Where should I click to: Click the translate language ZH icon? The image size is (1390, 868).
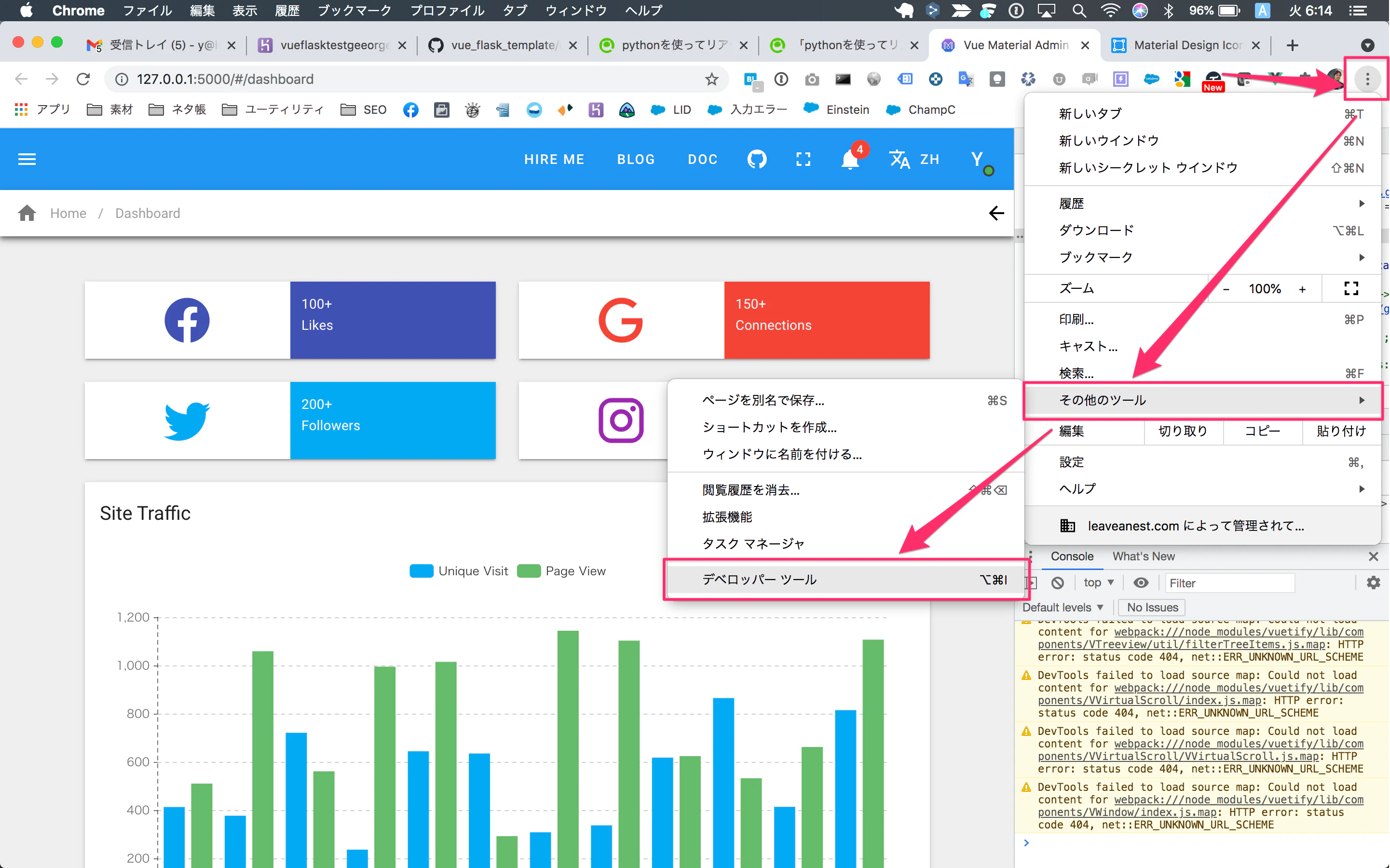[914, 159]
